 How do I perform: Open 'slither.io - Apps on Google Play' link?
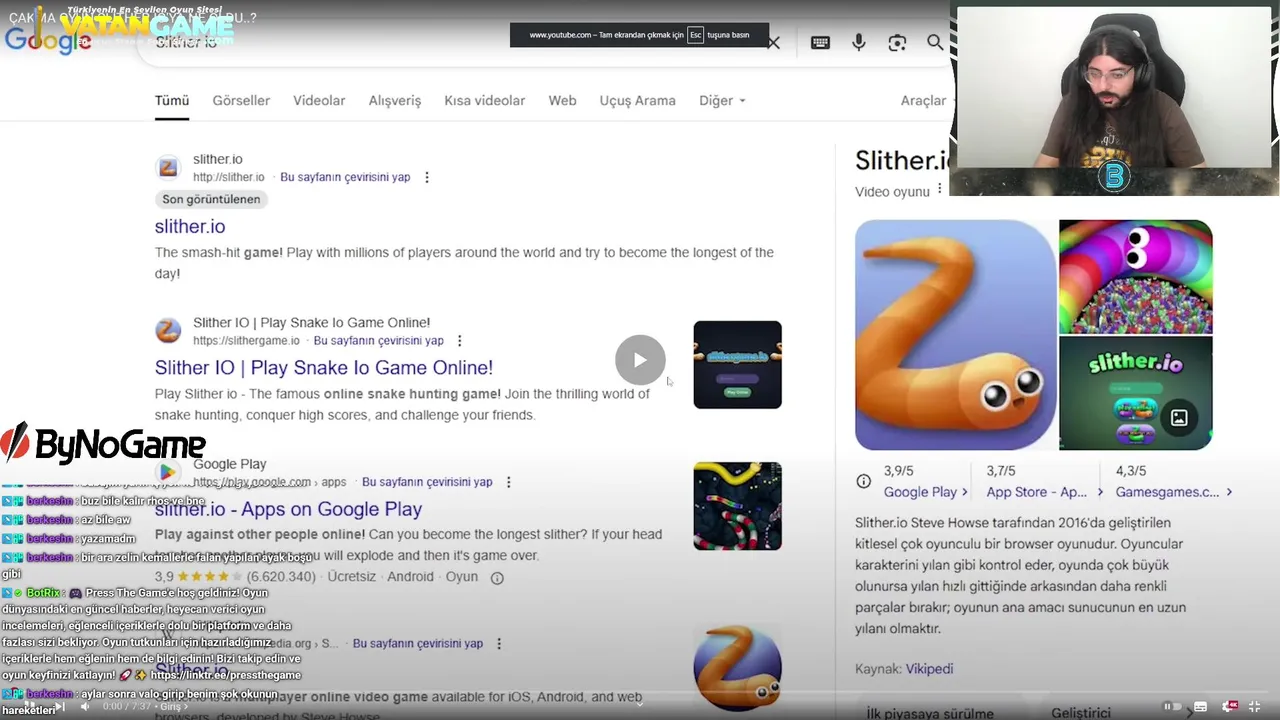tap(289, 509)
